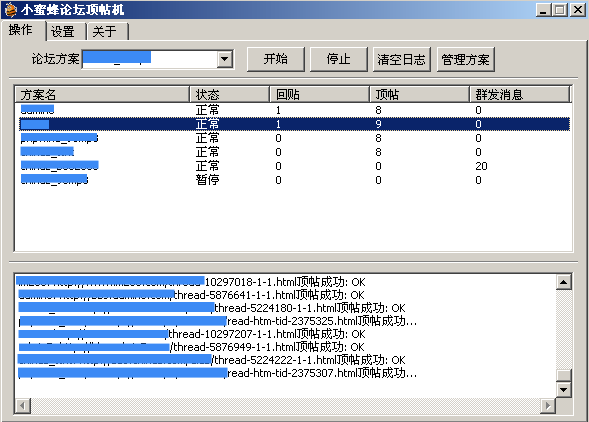Sort by the 方案名 column header

click(102, 94)
